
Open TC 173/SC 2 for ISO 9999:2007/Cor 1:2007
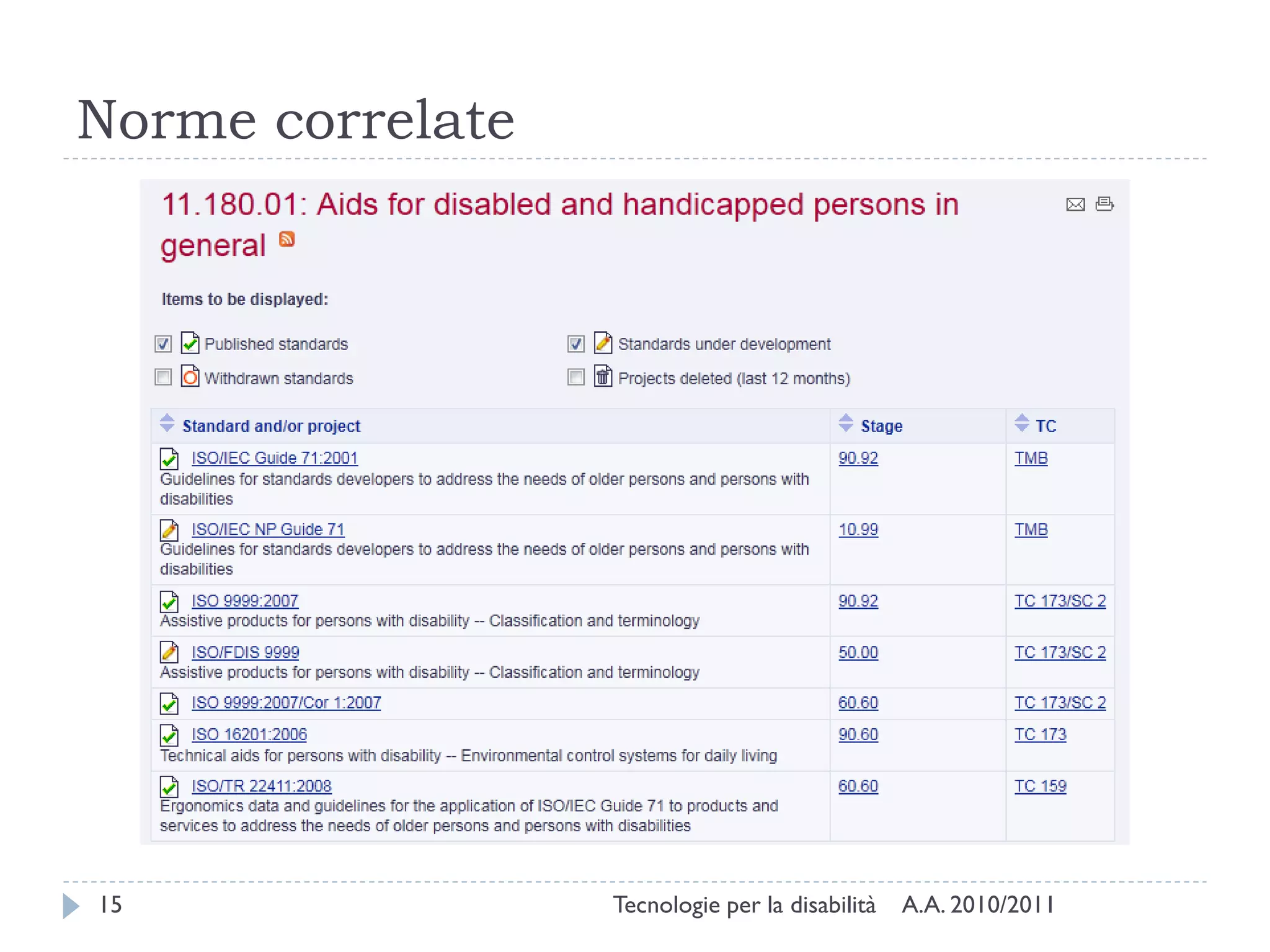pos(1060,703)
